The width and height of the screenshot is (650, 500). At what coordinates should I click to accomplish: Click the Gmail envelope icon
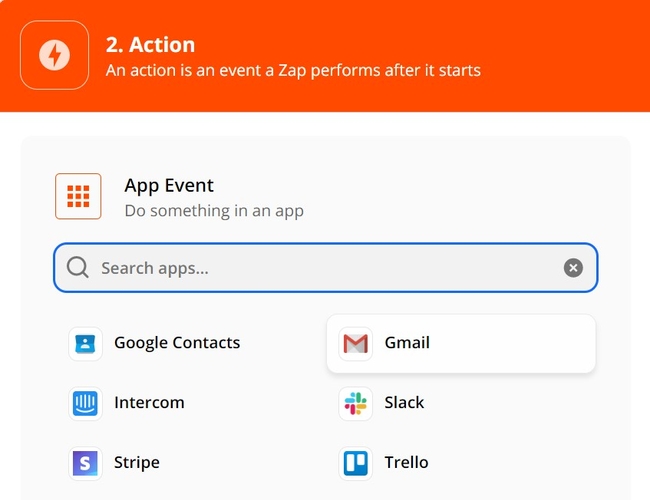(x=356, y=343)
